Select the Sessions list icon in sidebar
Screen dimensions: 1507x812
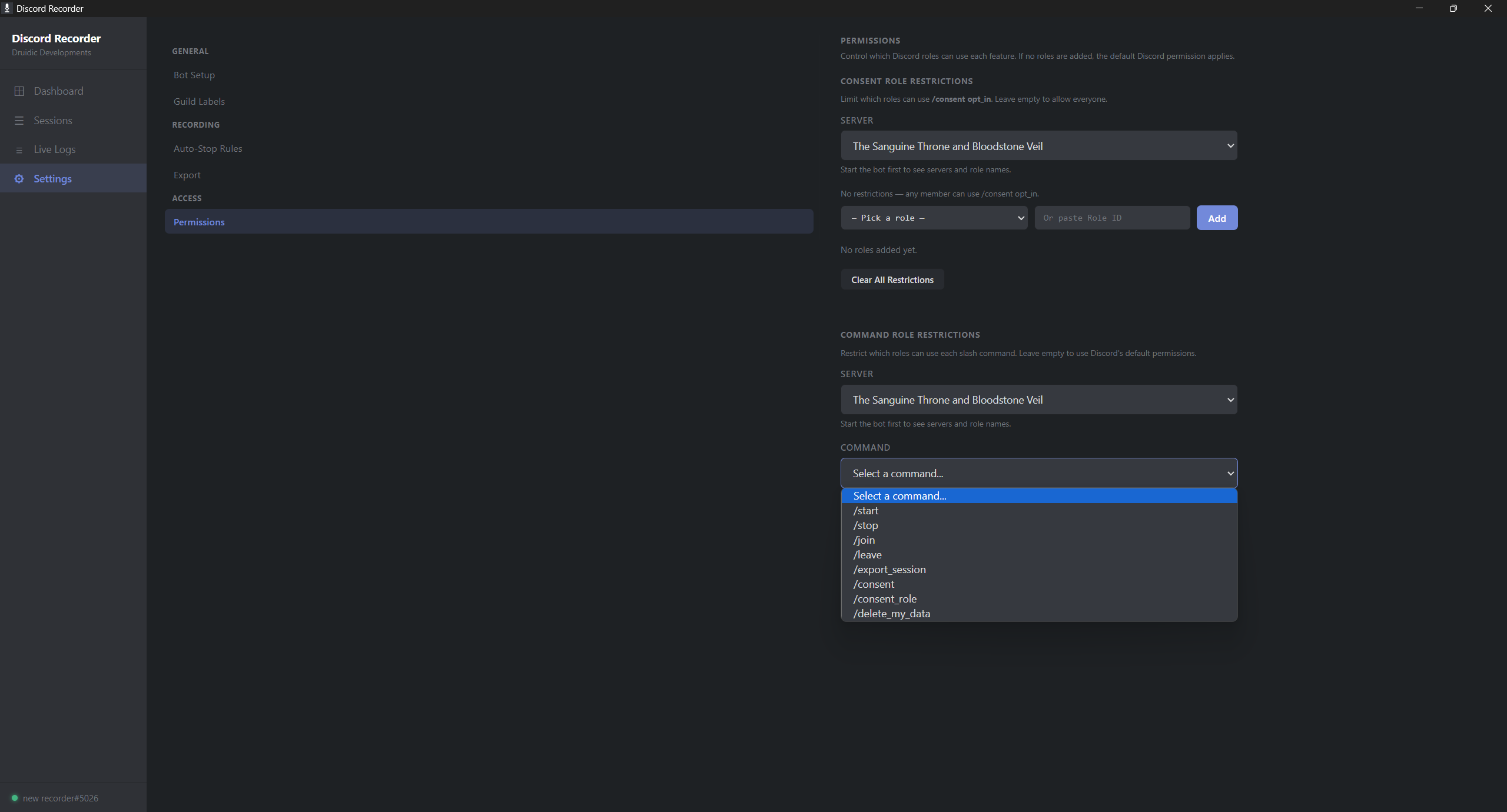(x=19, y=120)
